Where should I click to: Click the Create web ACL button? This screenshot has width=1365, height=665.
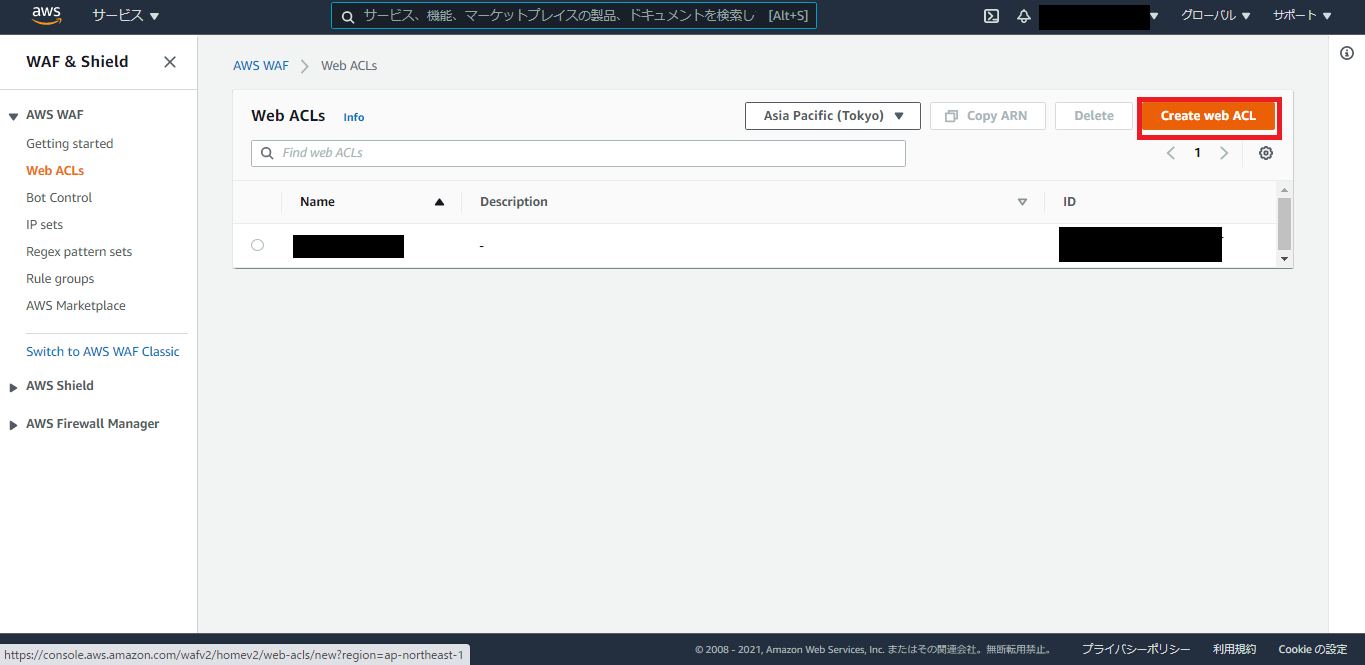(x=1208, y=116)
